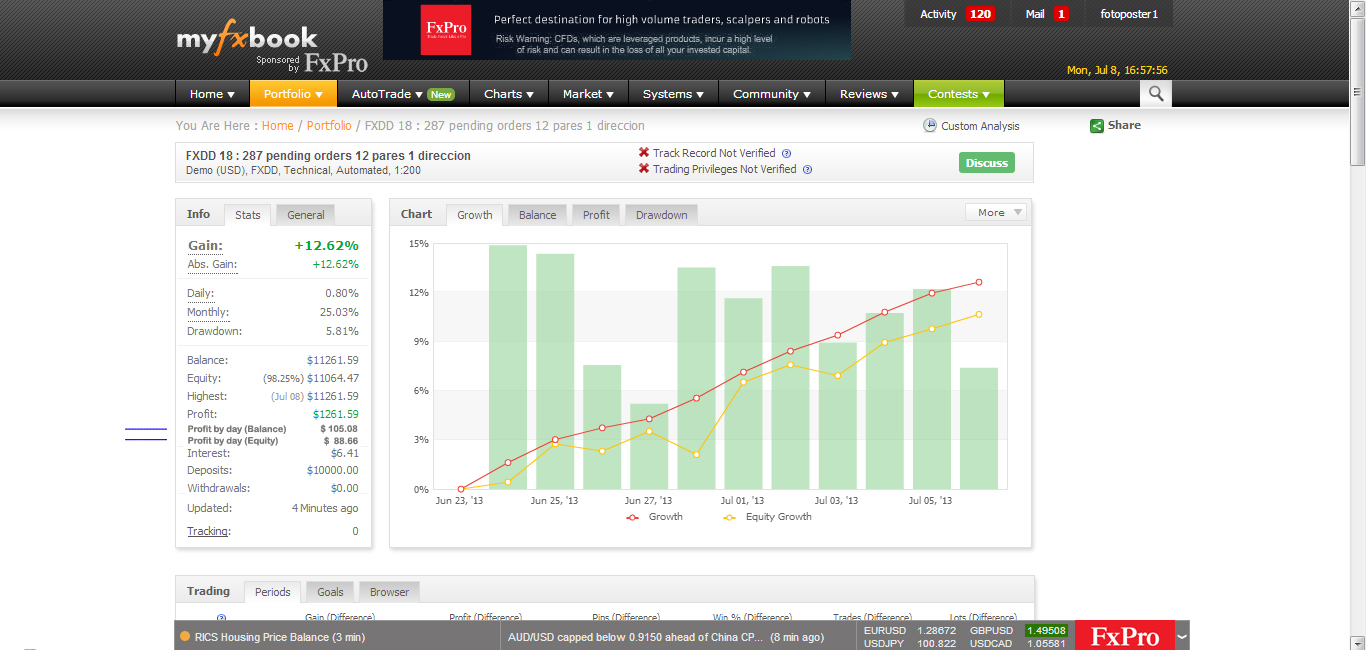Expand the Reviews menu
The height and width of the screenshot is (650, 1366).
(870, 94)
